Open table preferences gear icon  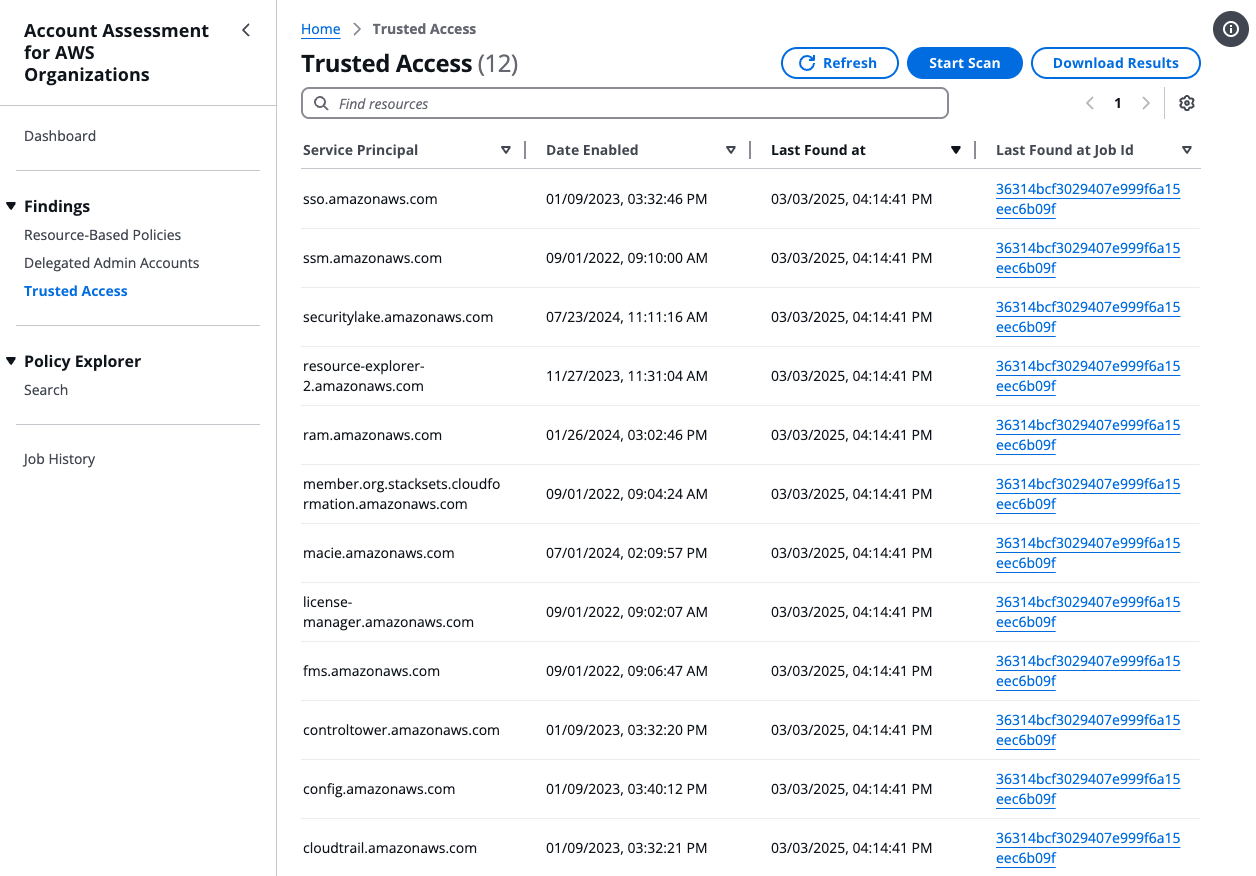pyautogui.click(x=1187, y=103)
